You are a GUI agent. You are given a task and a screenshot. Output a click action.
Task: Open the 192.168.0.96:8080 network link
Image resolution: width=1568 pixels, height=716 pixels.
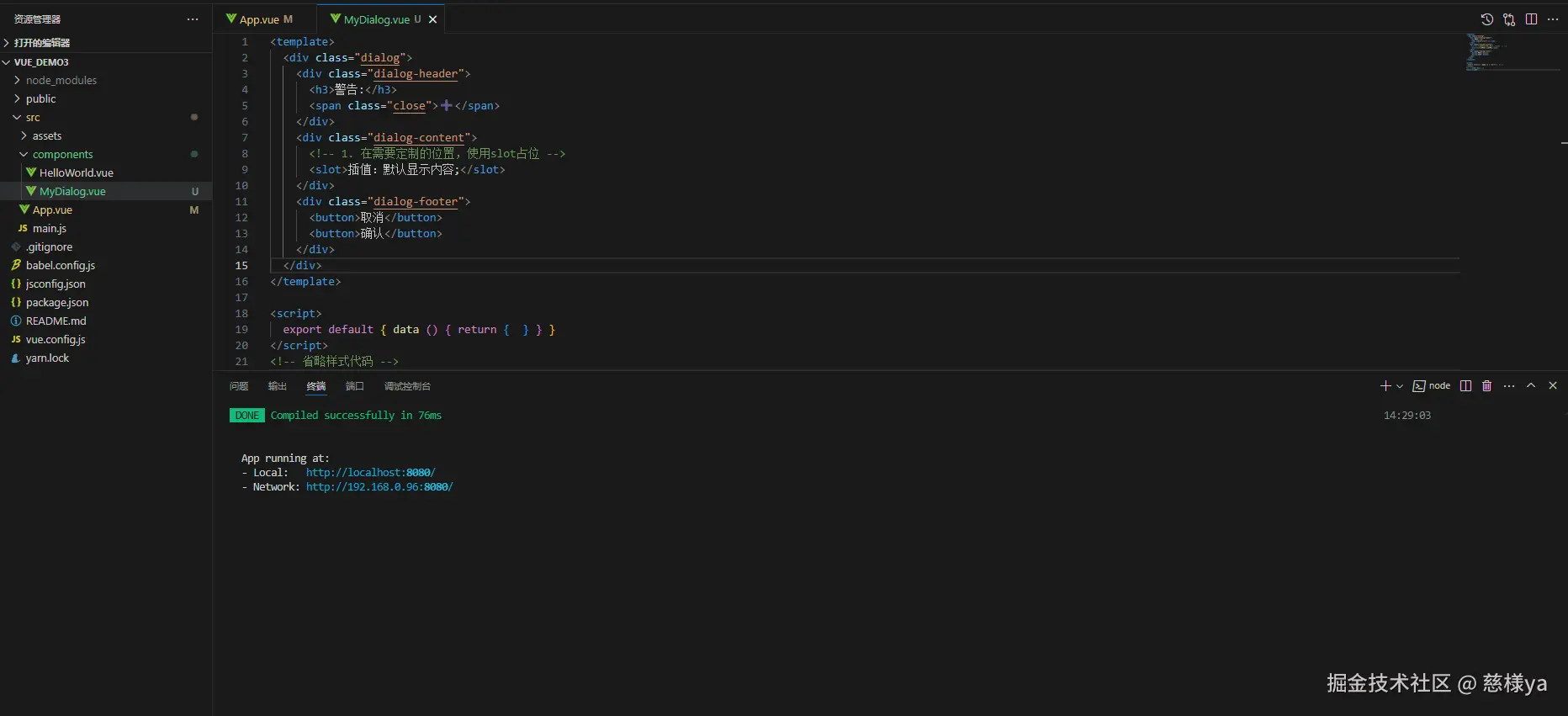point(379,487)
